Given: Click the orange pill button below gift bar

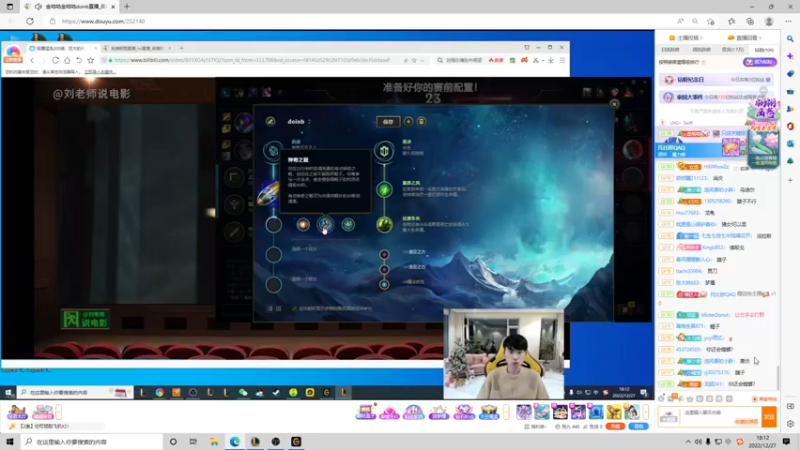Looking at the screenshot, I should [x=615, y=426].
